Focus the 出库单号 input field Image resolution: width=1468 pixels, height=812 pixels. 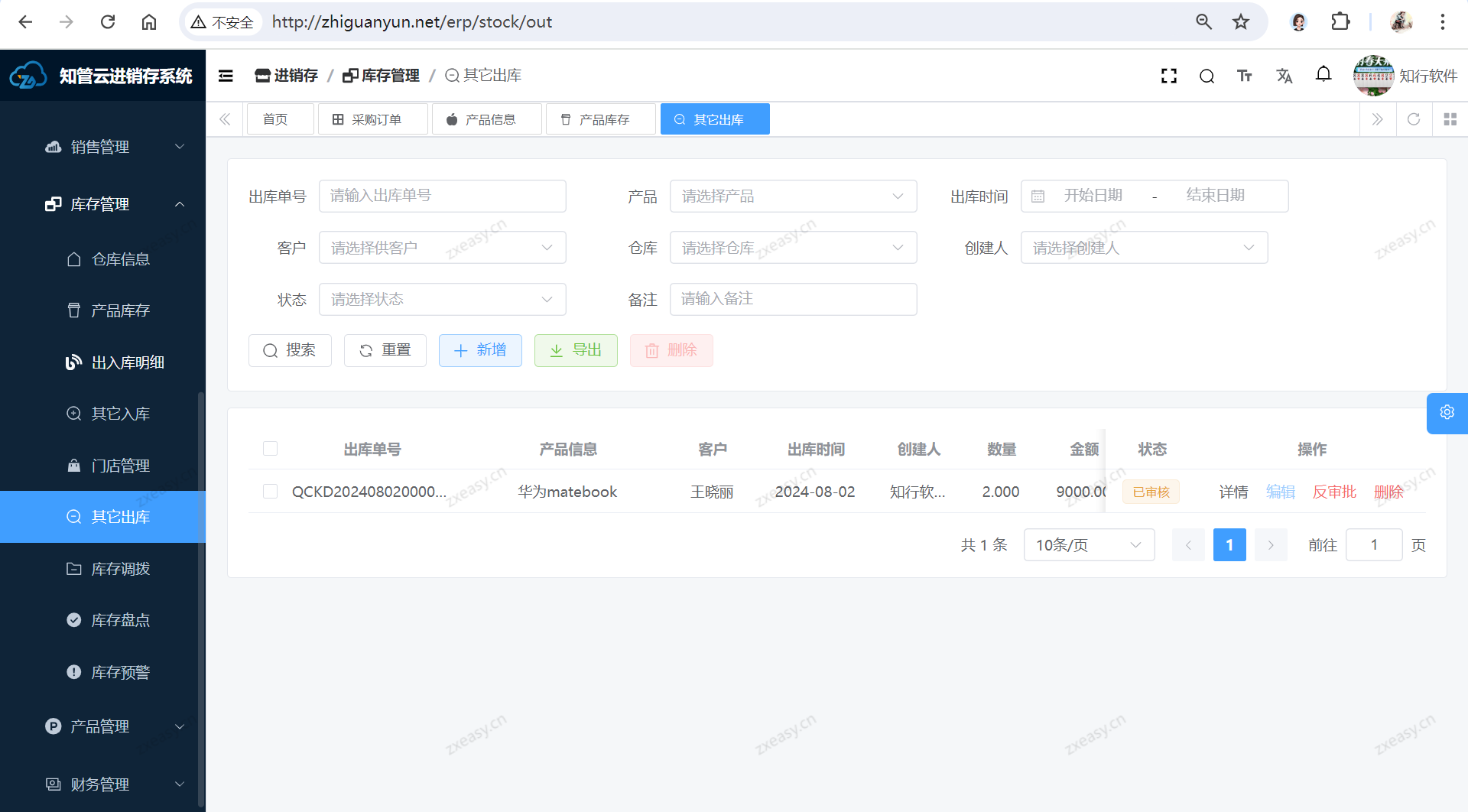point(442,197)
